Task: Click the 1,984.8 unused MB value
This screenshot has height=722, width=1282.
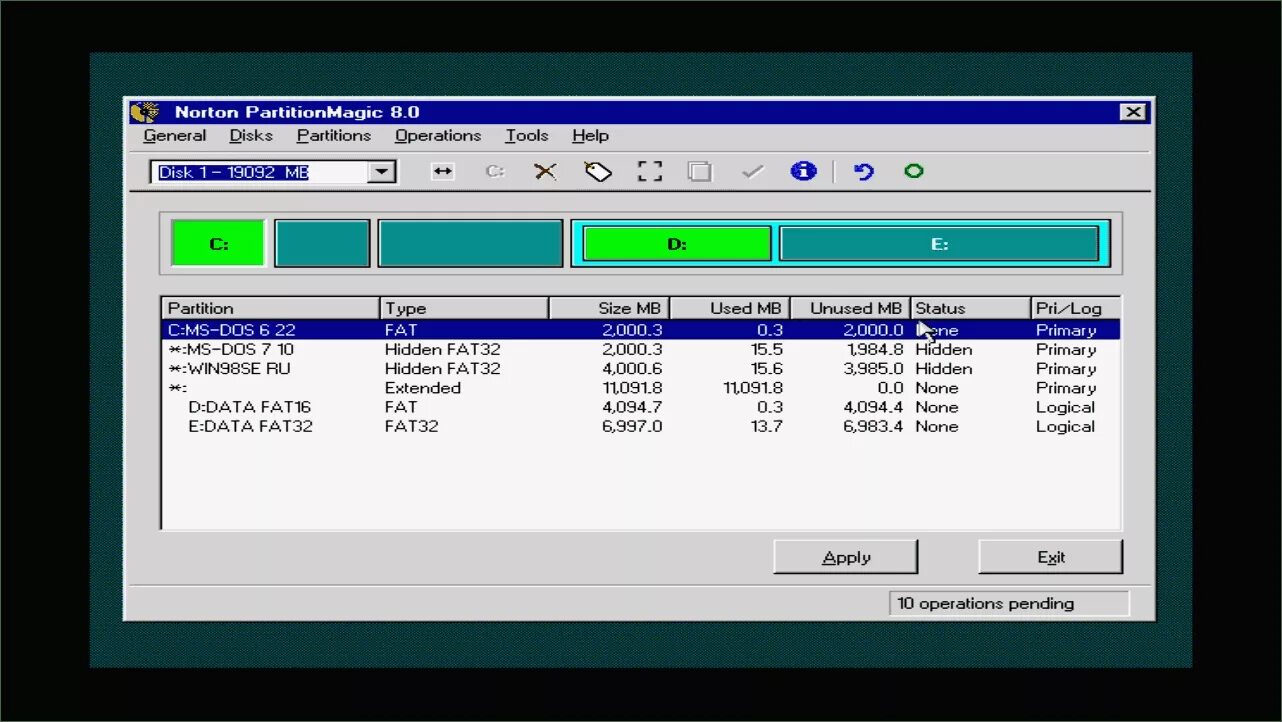Action: [875, 350]
